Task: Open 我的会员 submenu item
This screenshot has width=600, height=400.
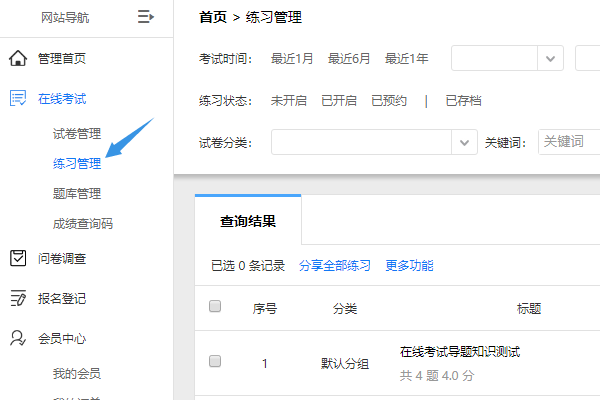Action: 77,373
